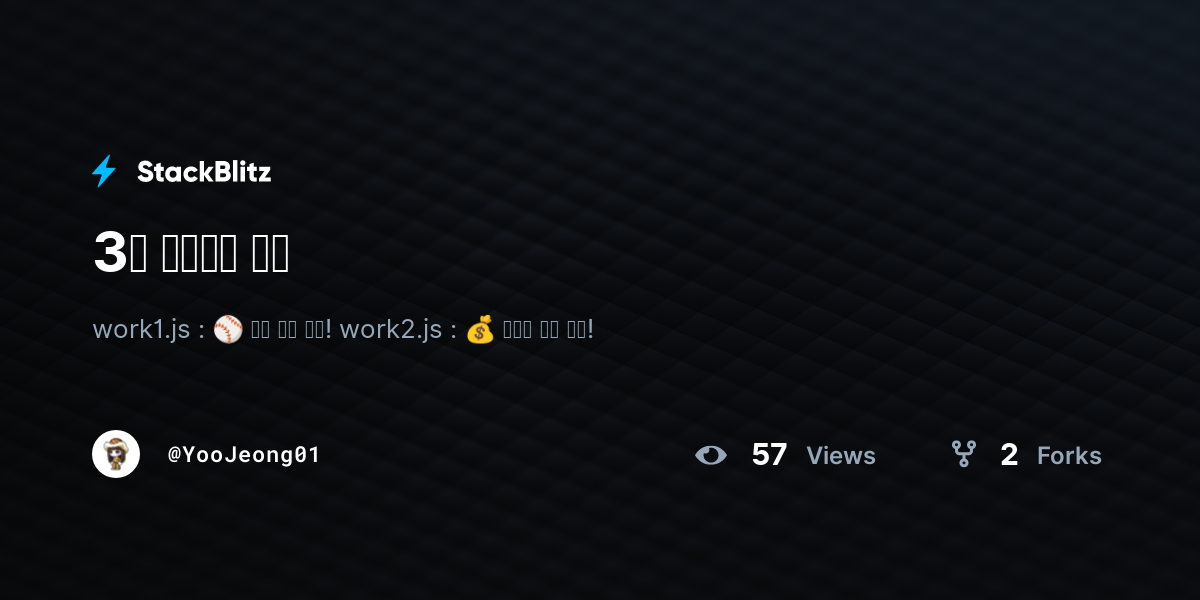The width and height of the screenshot is (1200, 600).
Task: Click the last word of the project title
Action: click(270, 252)
